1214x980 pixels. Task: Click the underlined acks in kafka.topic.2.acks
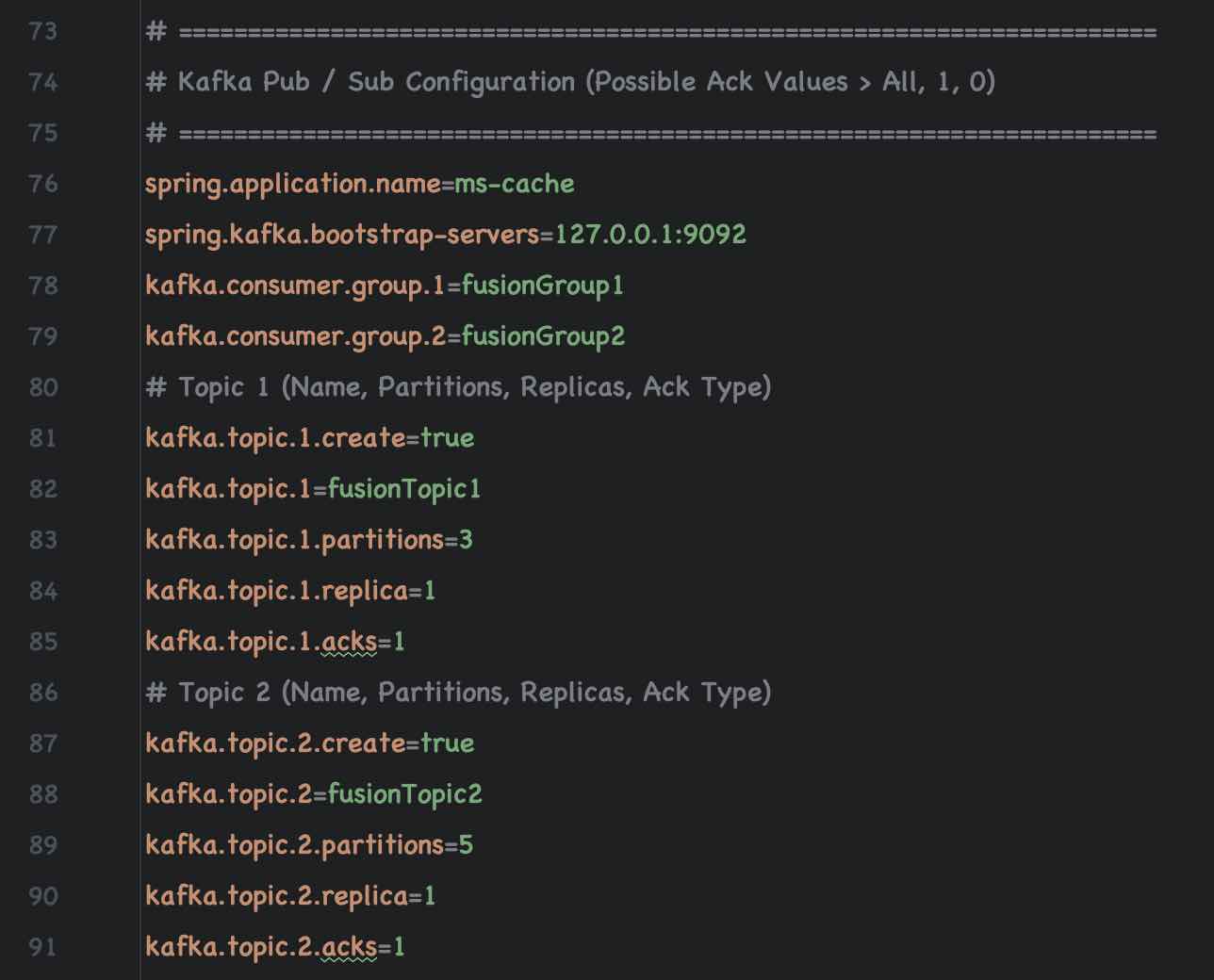(x=349, y=948)
